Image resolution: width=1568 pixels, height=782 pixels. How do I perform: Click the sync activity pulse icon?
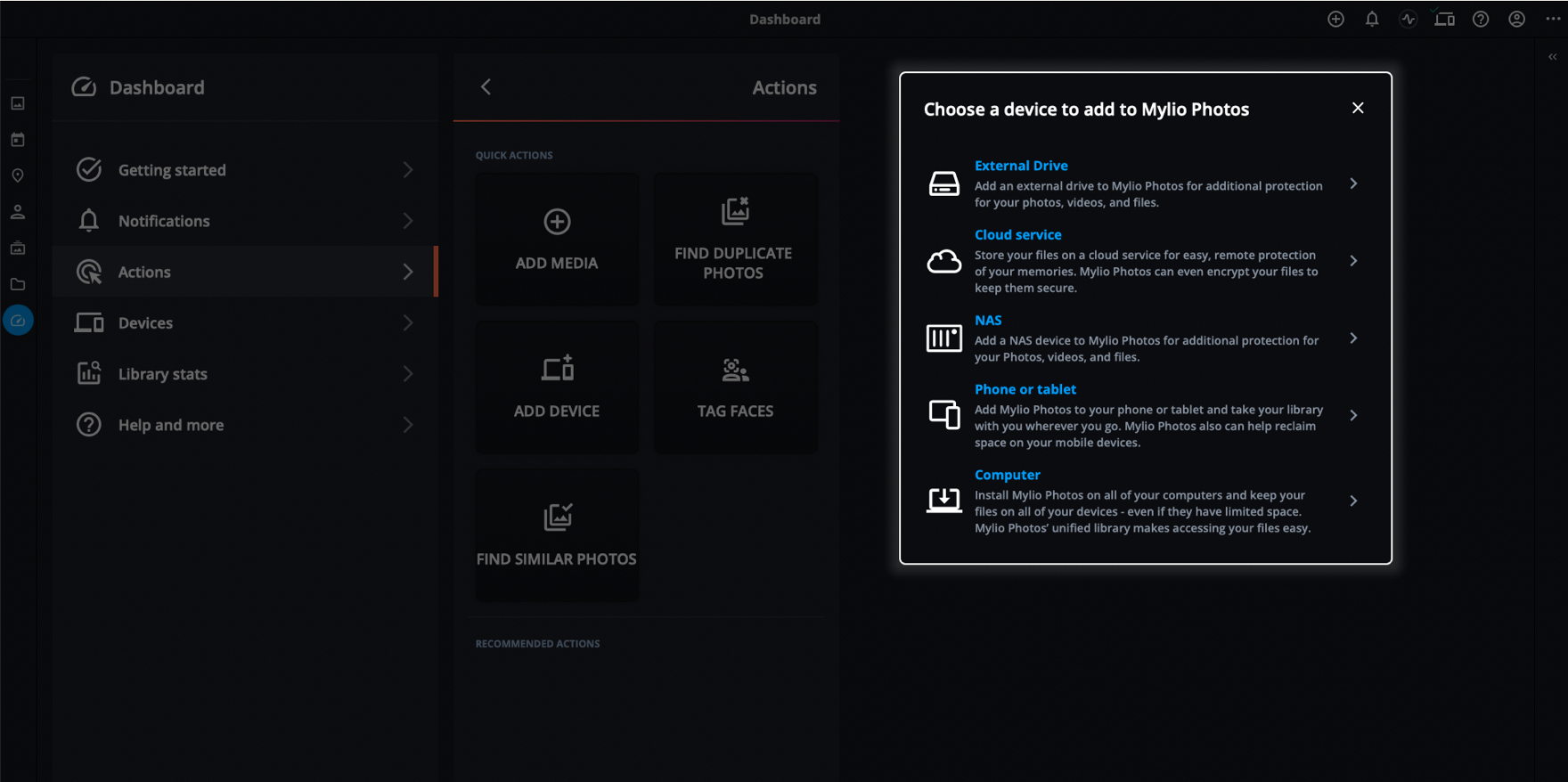click(1408, 20)
